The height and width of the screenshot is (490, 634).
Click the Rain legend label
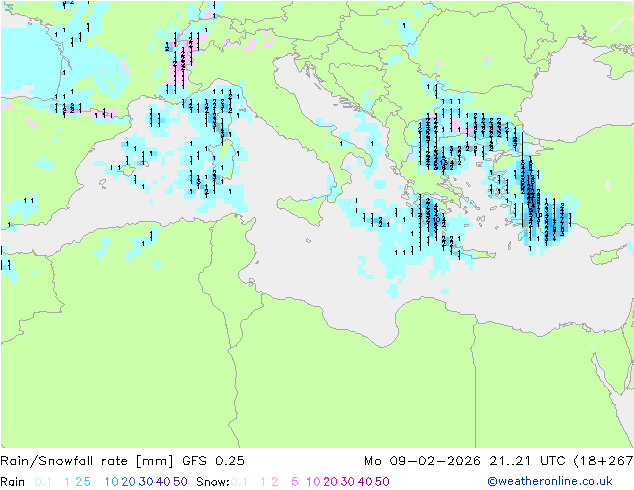(x=13, y=482)
